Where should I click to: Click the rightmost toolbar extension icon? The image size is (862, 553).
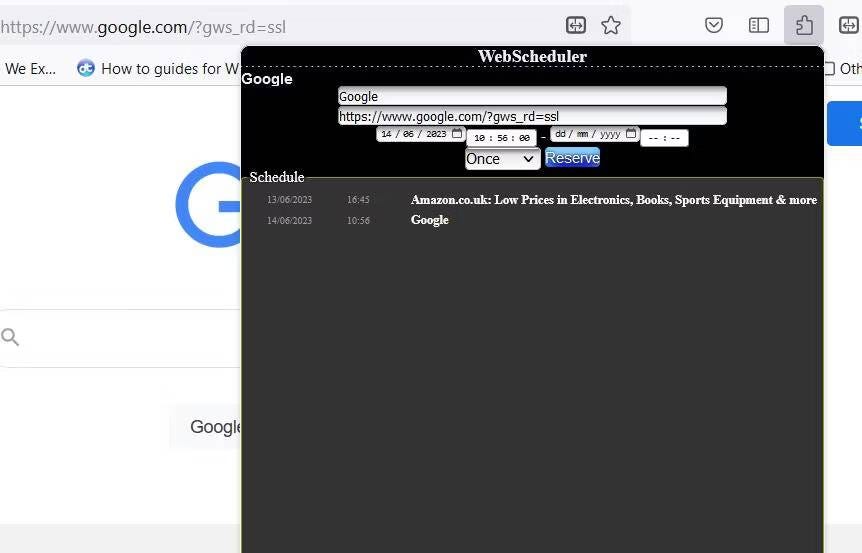[x=850, y=25]
